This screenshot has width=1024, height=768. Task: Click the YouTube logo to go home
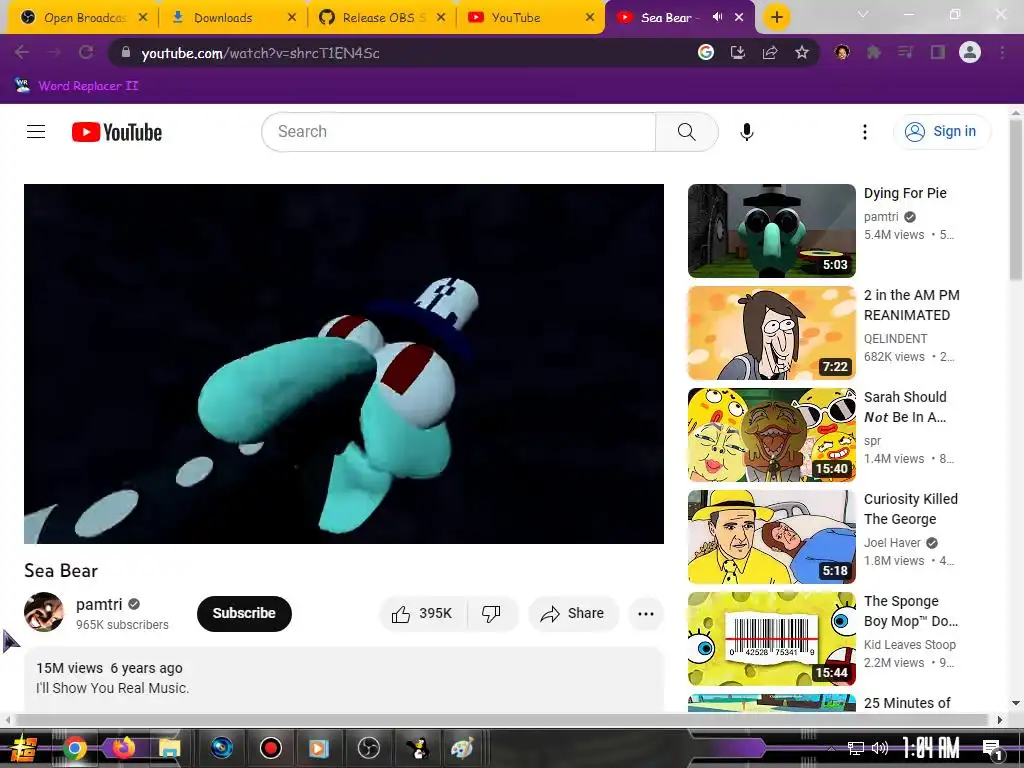tap(117, 132)
